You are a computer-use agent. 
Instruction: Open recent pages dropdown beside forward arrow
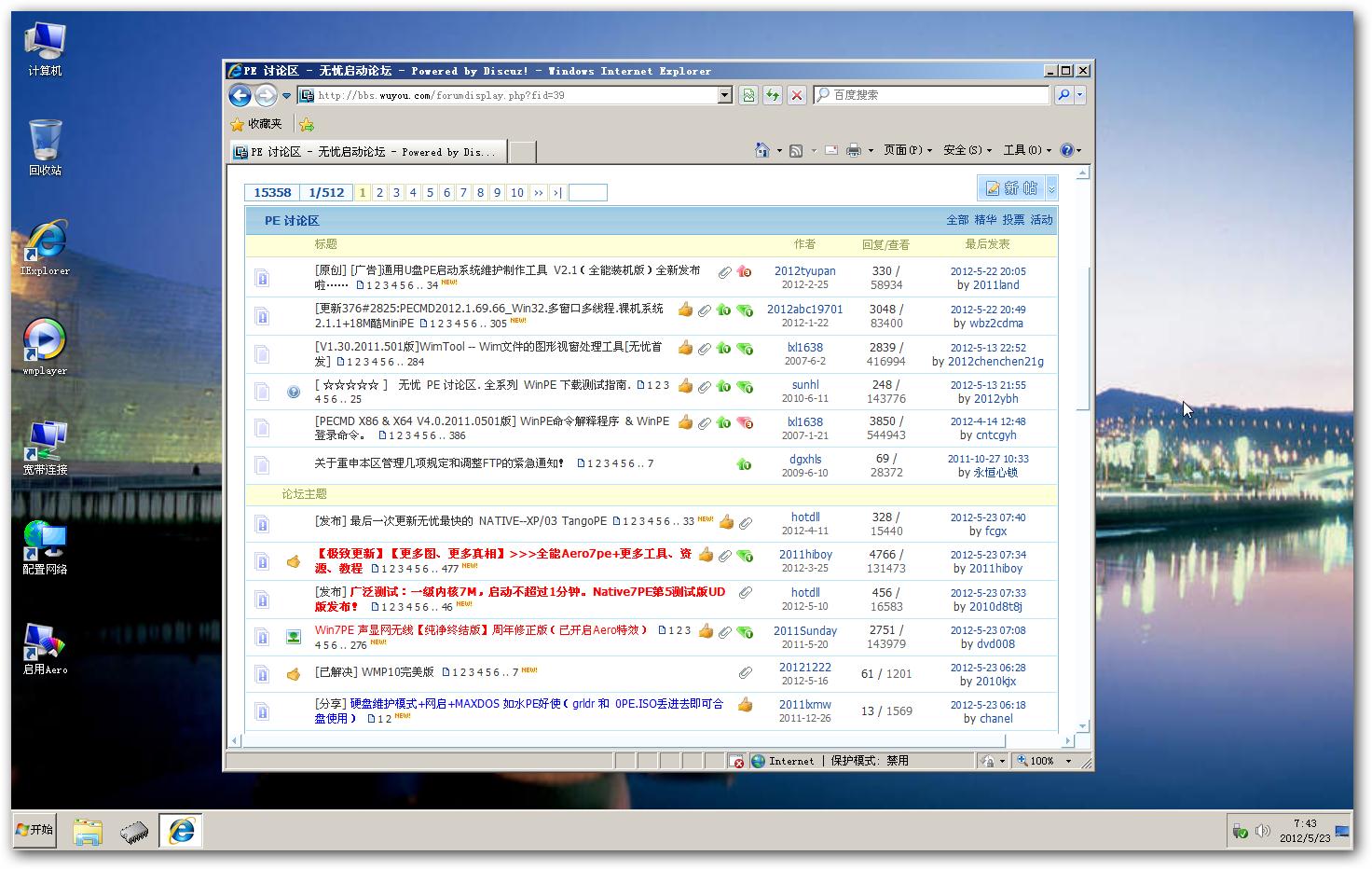tap(286, 95)
